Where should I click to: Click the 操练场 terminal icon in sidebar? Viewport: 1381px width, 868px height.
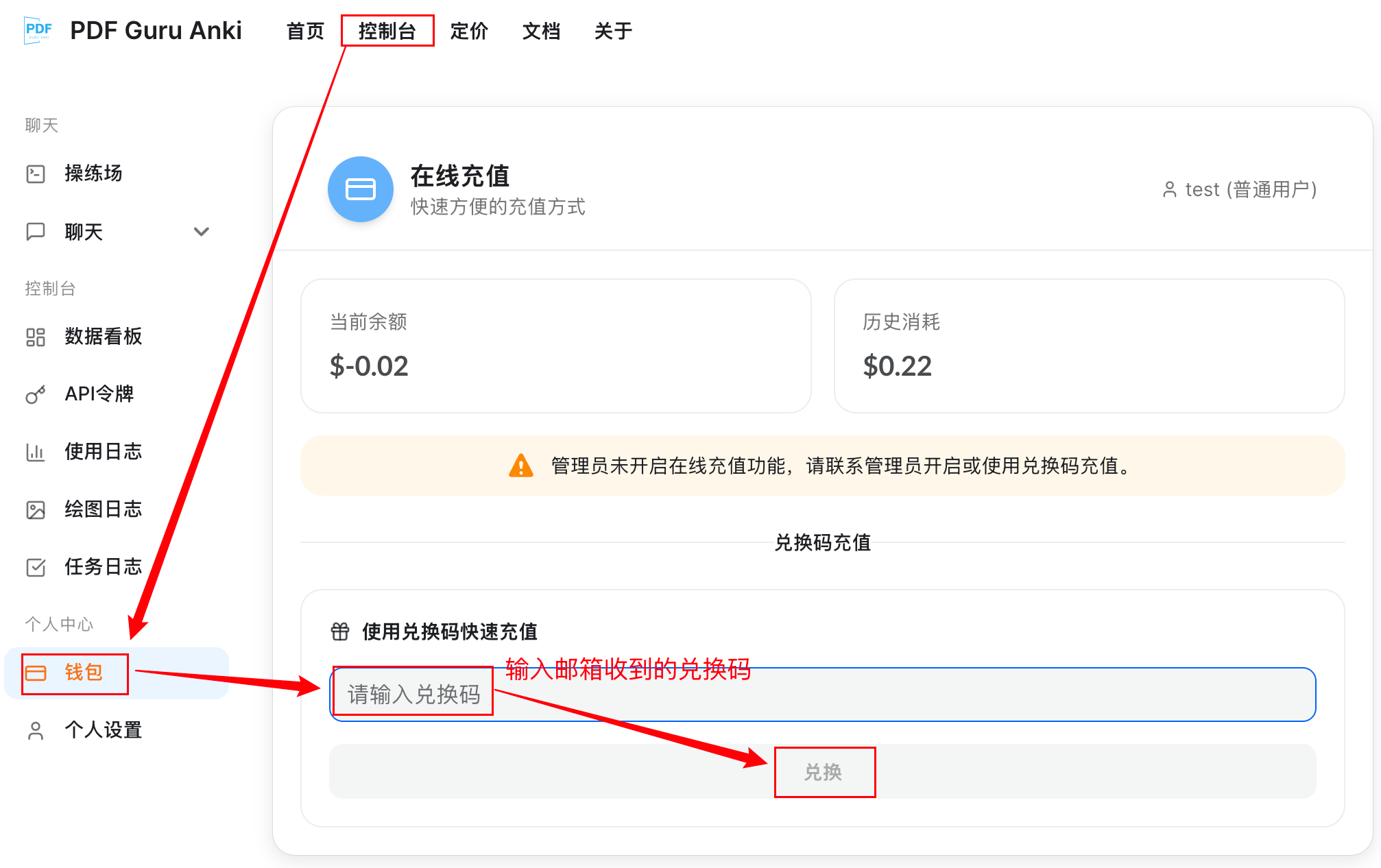point(36,174)
